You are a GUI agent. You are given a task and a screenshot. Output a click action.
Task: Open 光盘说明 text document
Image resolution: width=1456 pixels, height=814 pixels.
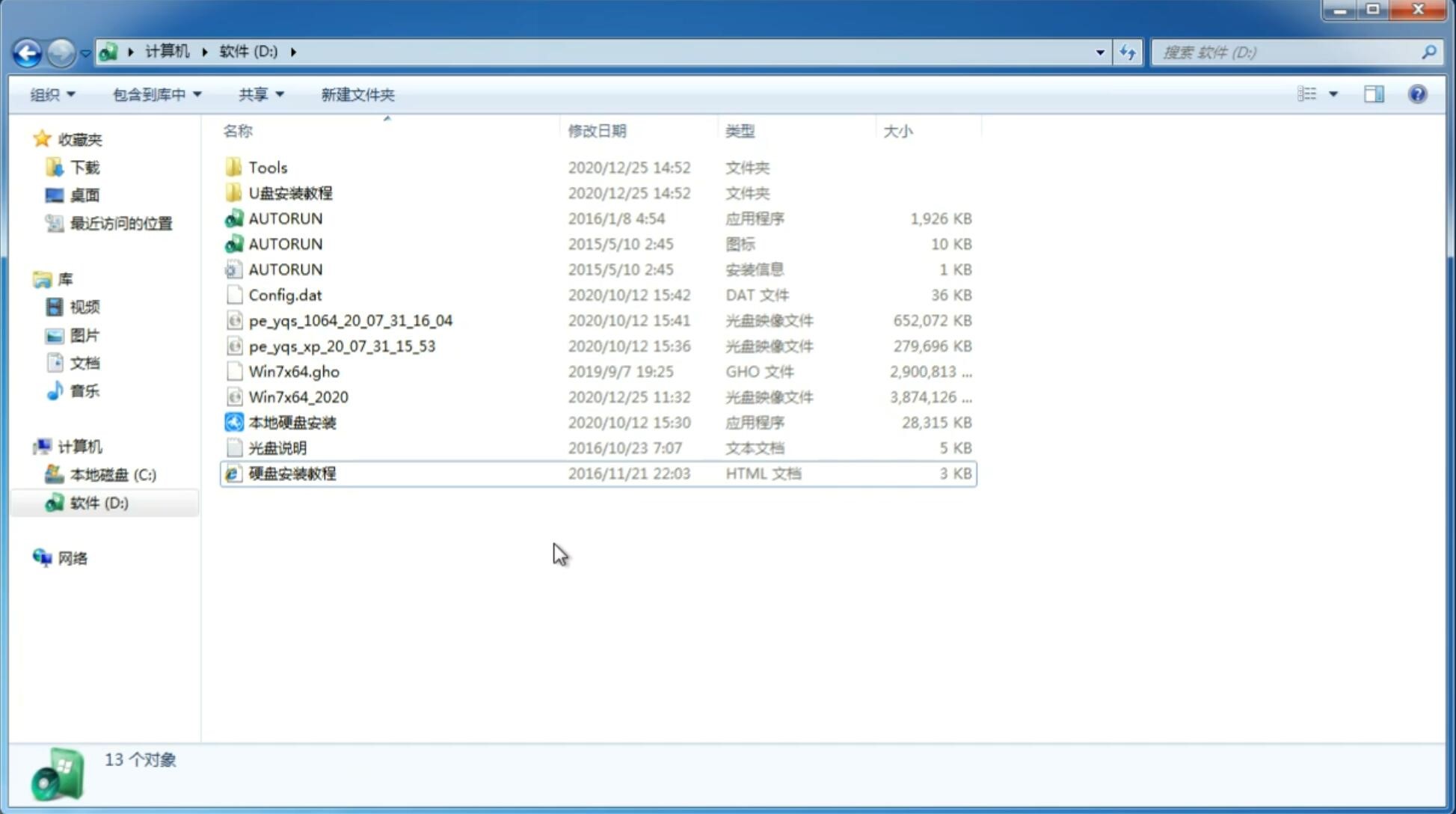tap(277, 448)
